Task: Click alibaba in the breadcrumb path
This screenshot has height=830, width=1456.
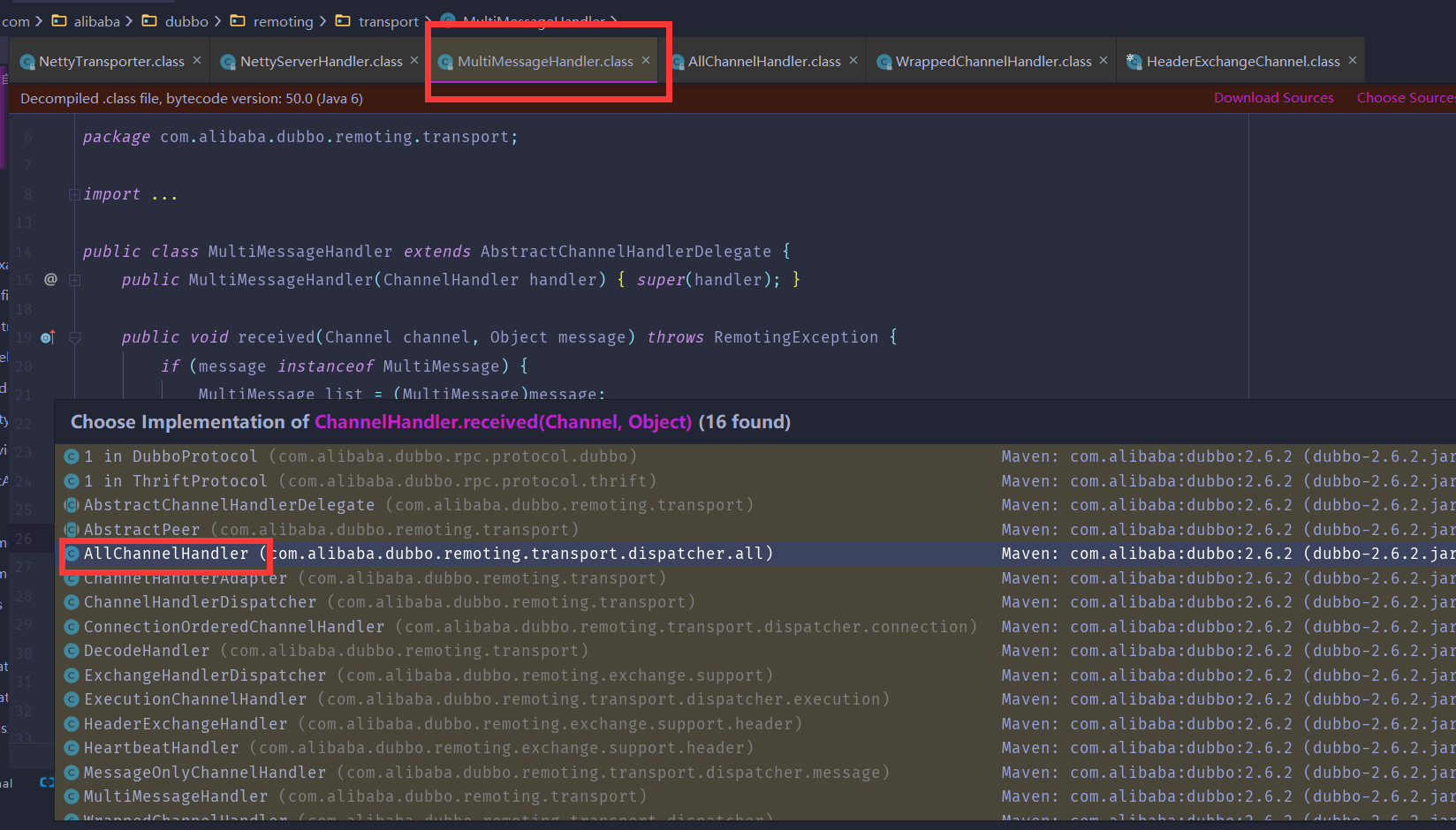Action: [x=96, y=21]
